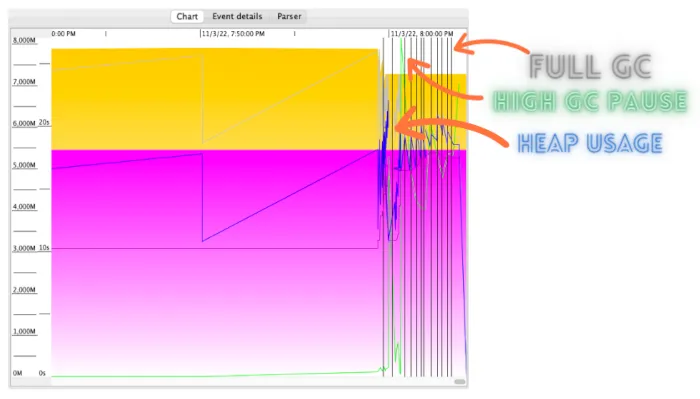Select the Parser tab
700x399 pixels.
[x=289, y=17]
